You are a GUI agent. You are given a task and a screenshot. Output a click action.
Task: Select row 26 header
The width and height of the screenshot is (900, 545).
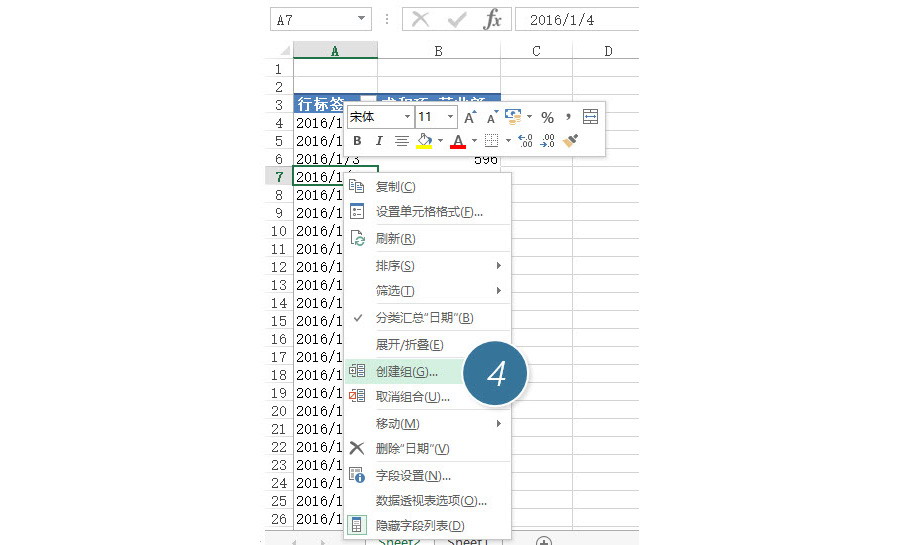click(279, 519)
